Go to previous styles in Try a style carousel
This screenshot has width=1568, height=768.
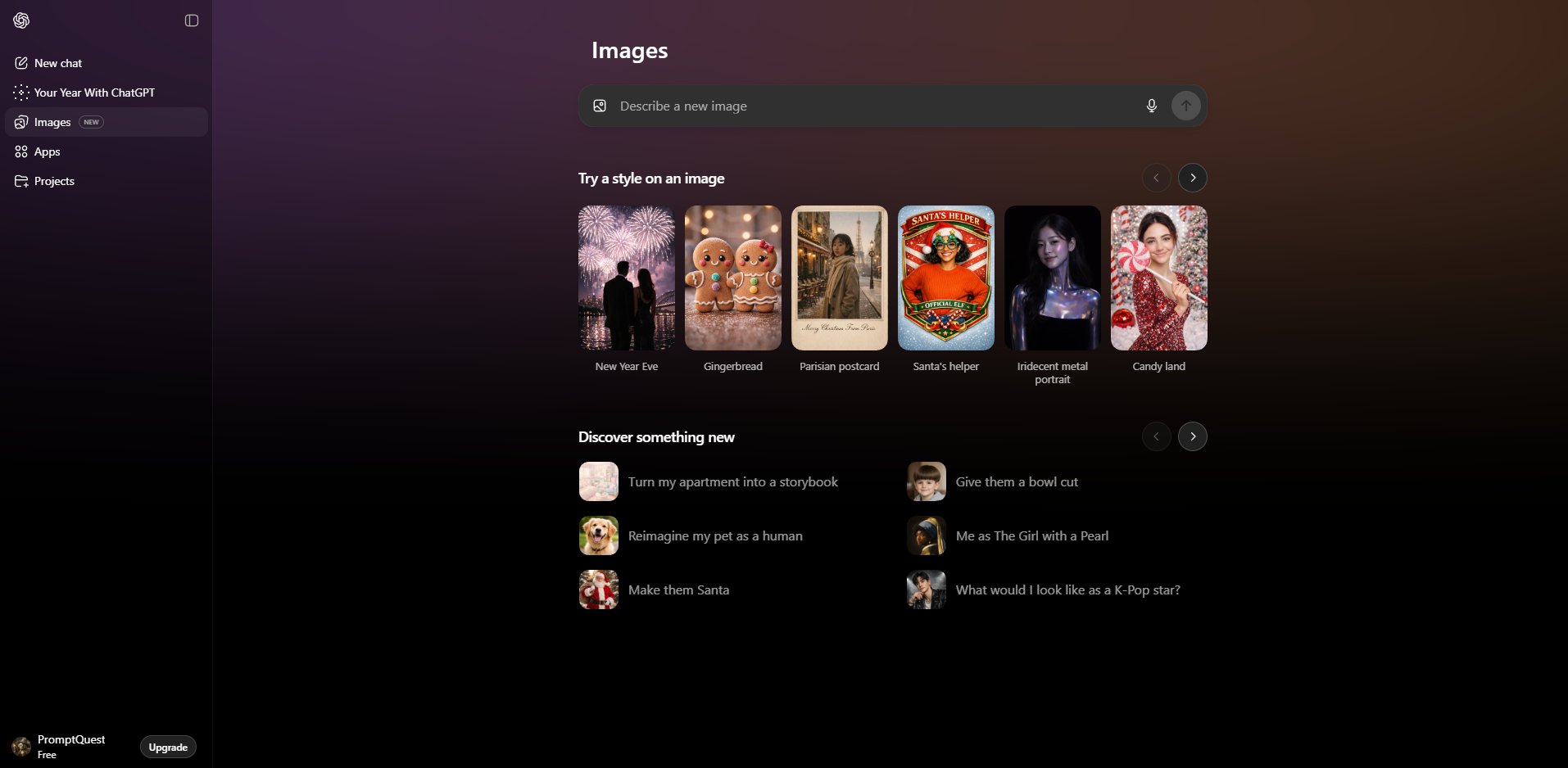pos(1156,178)
